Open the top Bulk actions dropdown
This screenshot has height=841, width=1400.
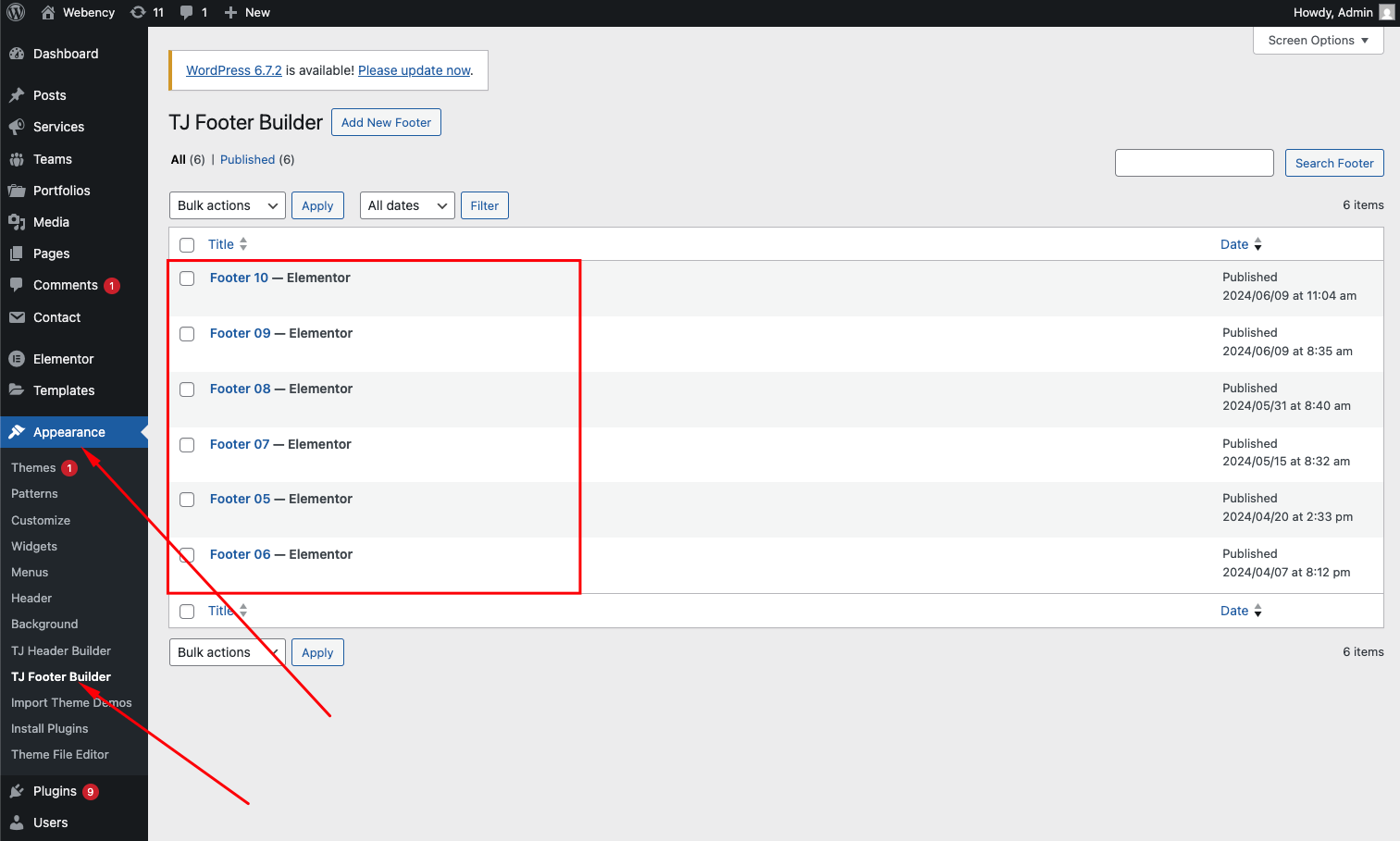coord(228,205)
